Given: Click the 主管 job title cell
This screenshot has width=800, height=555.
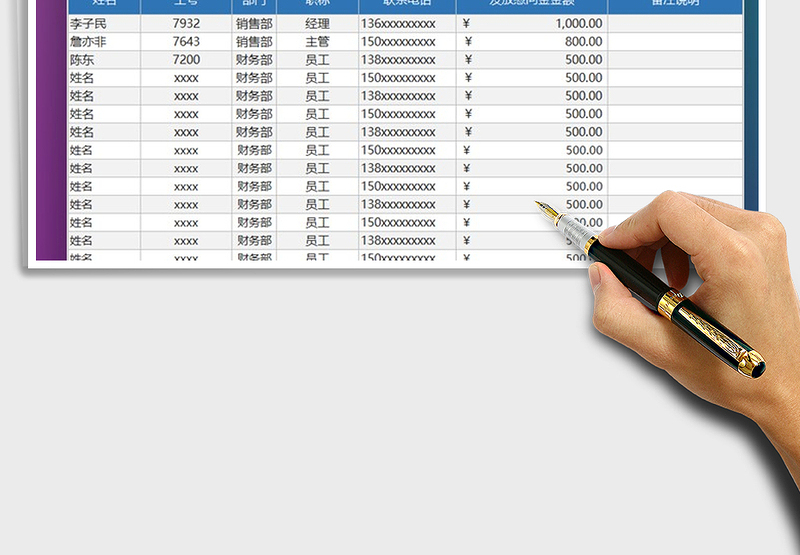Looking at the screenshot, I should 317,42.
